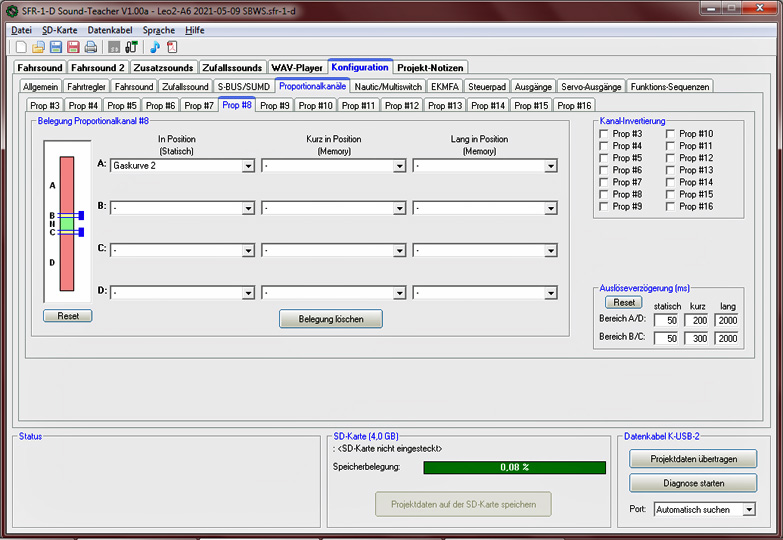Click the Speicherbelegung 0,08 % progress bar
This screenshot has height=540, width=783.
tap(514, 467)
